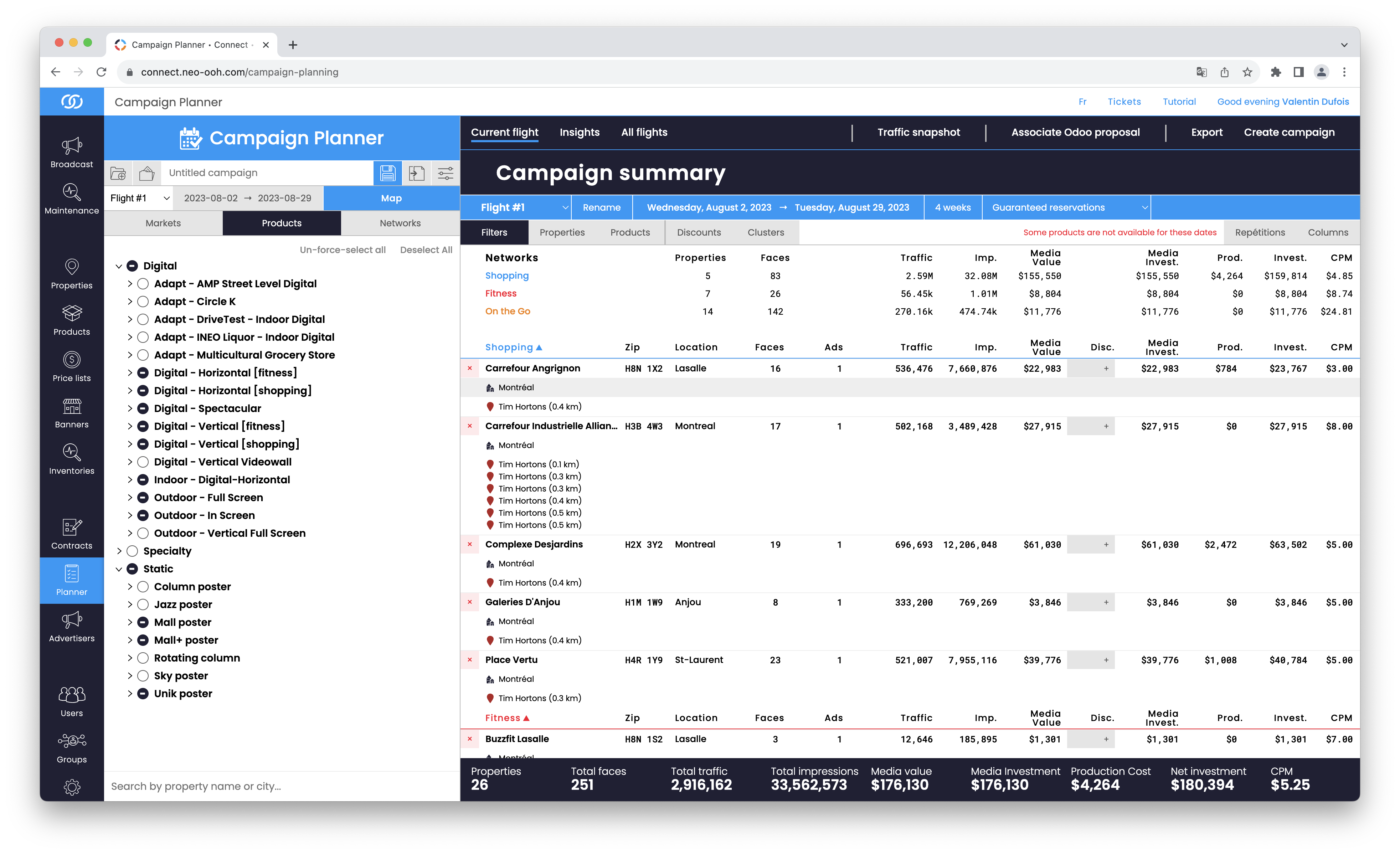
Task: Click the Deselect All link
Action: click(x=426, y=250)
